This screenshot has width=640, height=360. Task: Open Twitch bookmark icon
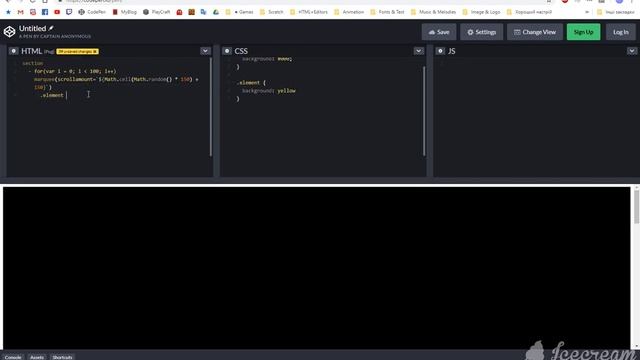tap(69, 12)
